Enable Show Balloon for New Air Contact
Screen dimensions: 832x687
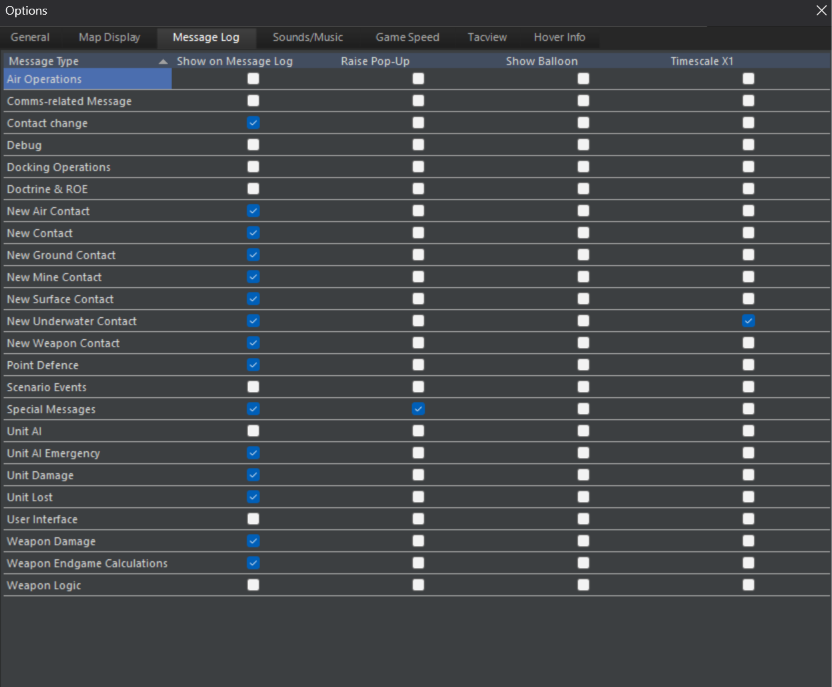coord(583,211)
